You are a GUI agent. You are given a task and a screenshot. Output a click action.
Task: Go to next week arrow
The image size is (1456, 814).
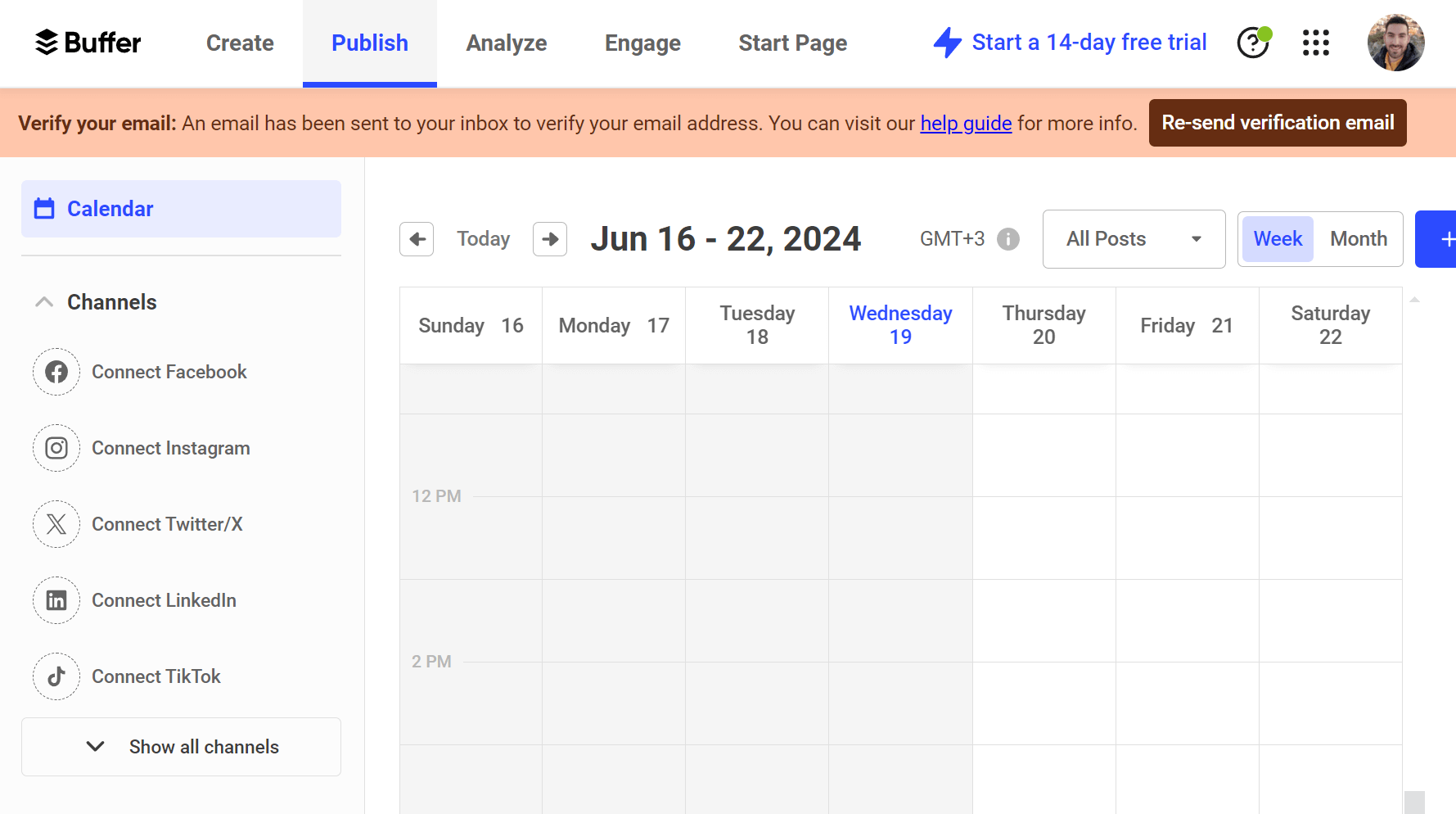point(550,239)
